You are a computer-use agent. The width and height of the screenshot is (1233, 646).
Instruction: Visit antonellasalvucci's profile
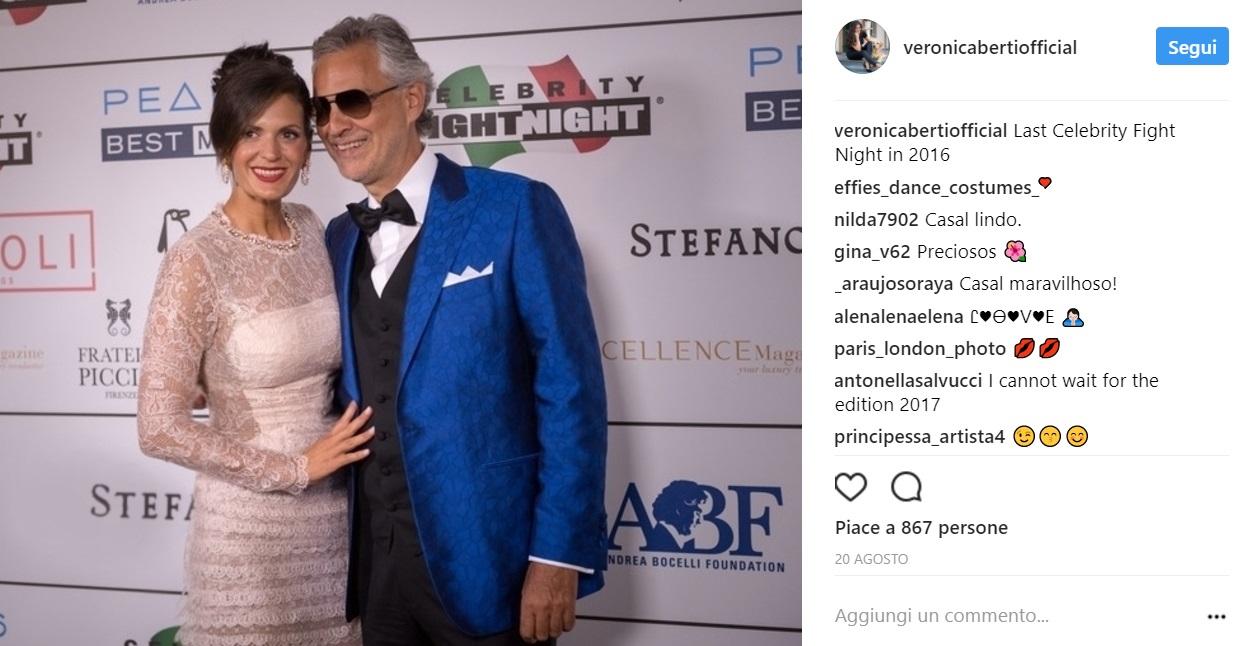(x=909, y=381)
